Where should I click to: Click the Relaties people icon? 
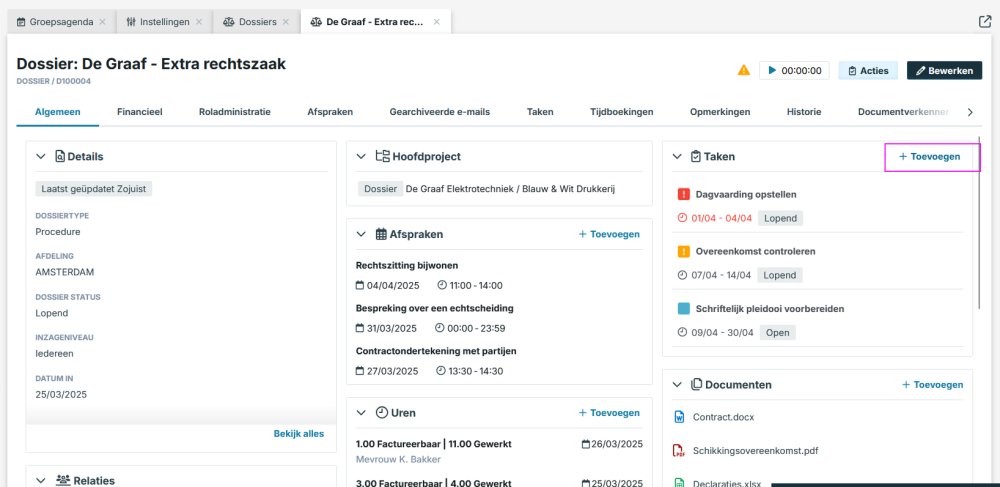tap(62, 480)
